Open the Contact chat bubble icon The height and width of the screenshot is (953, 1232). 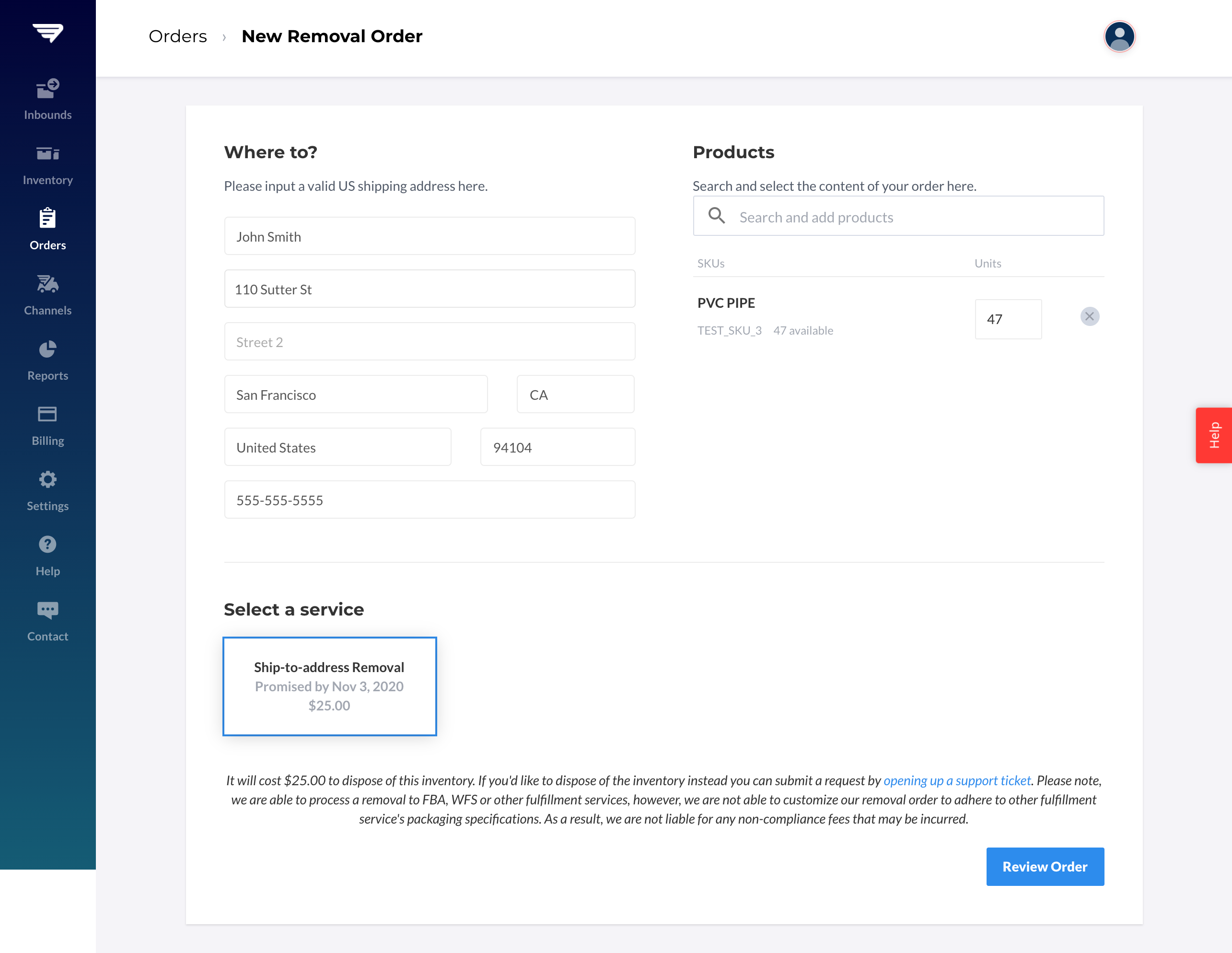pyautogui.click(x=47, y=610)
